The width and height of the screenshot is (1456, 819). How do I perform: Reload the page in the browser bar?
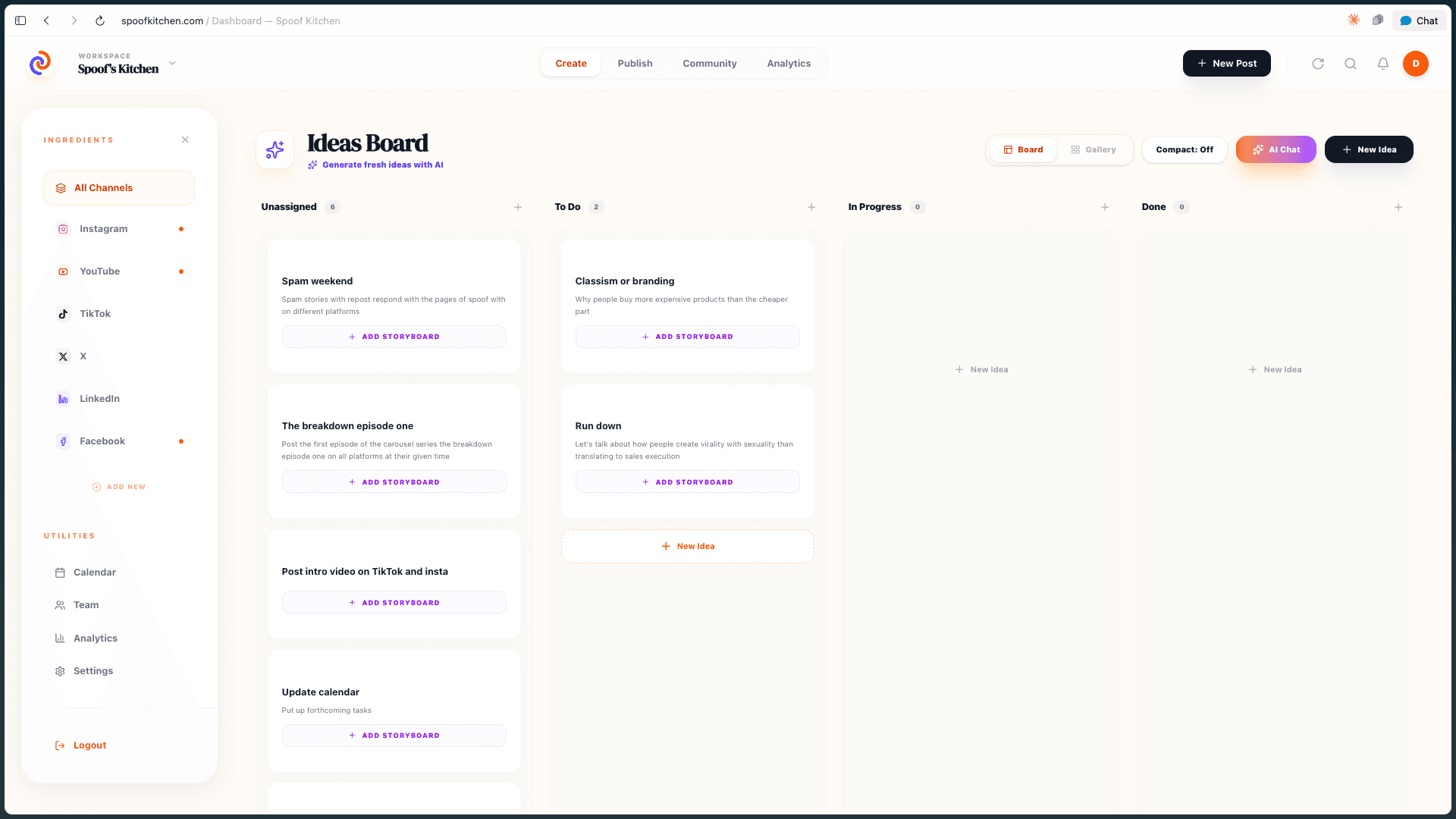[x=99, y=20]
